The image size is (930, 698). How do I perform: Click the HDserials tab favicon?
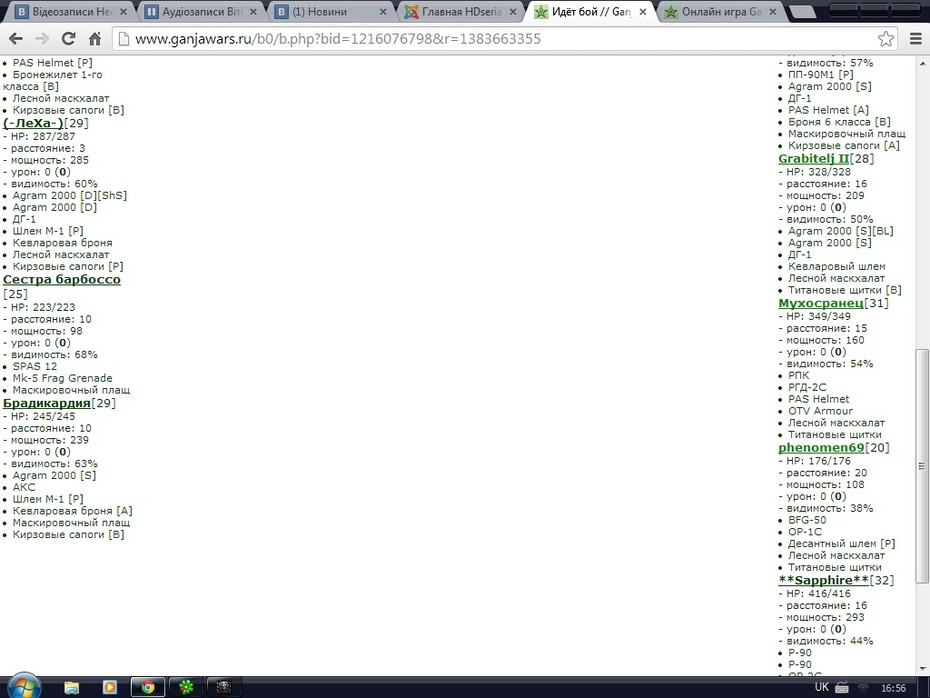tap(411, 12)
